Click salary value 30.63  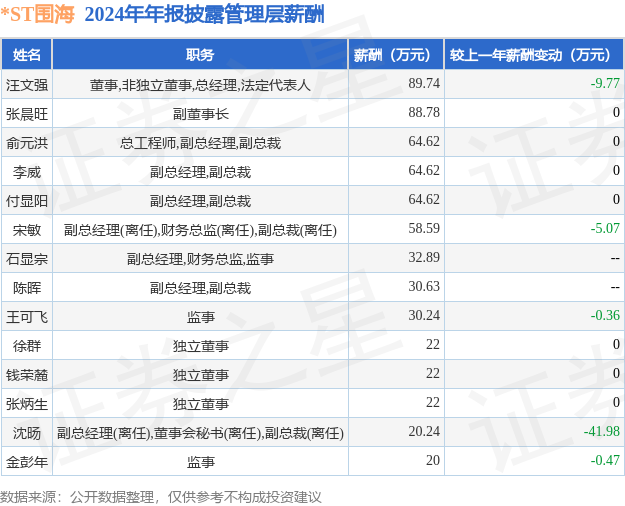point(424,287)
